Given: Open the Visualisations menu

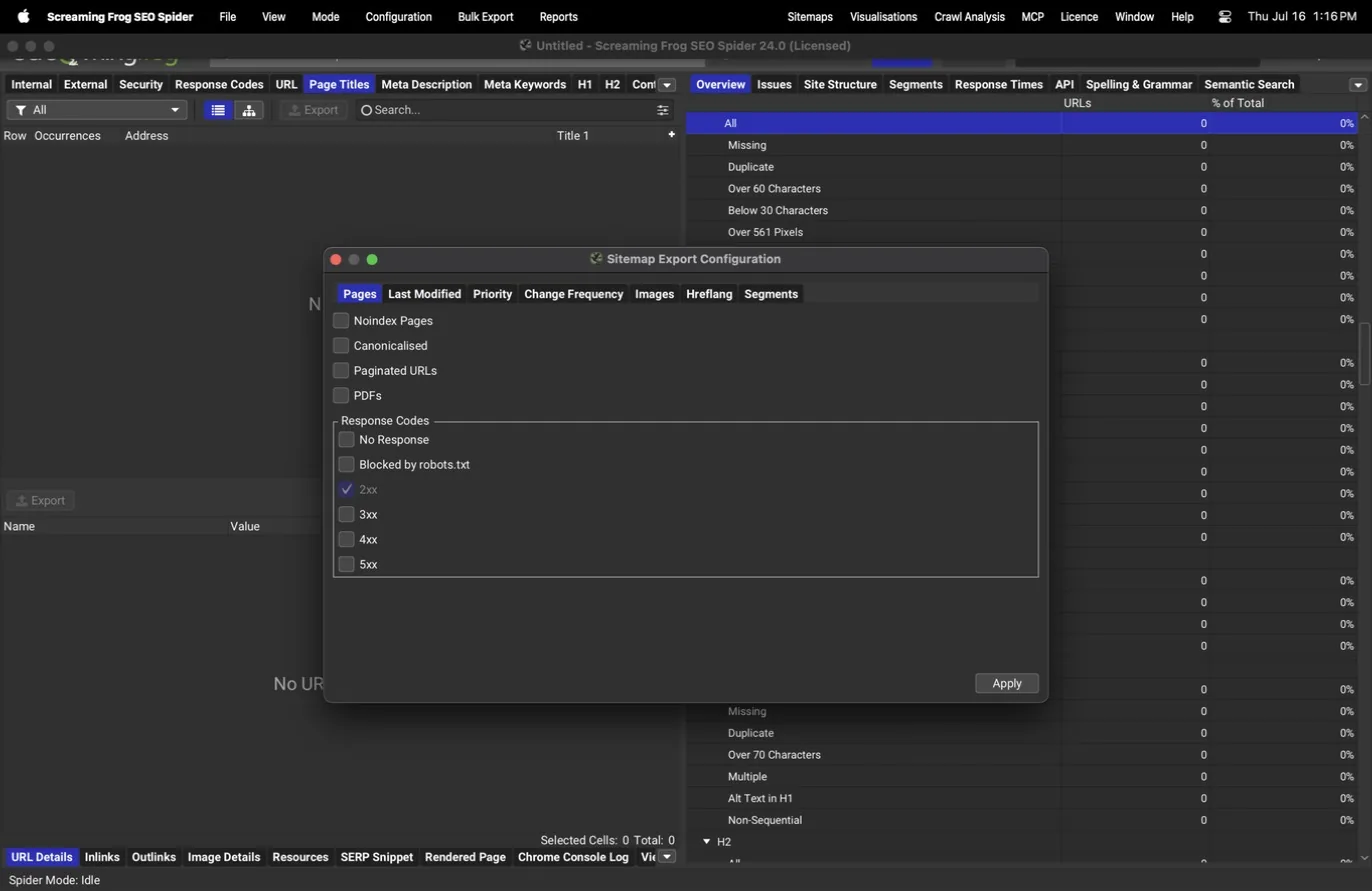Looking at the screenshot, I should [883, 17].
